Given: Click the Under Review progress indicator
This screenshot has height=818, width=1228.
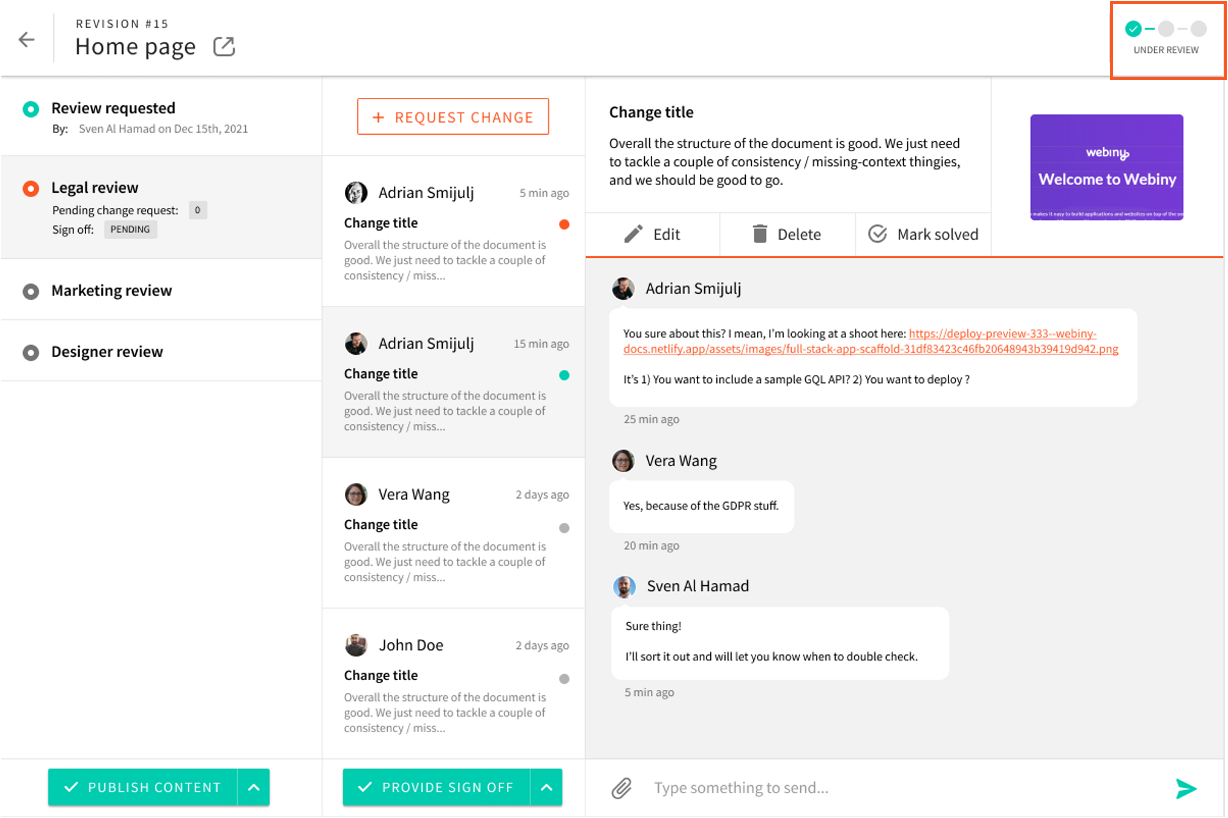Looking at the screenshot, I should [x=1166, y=38].
